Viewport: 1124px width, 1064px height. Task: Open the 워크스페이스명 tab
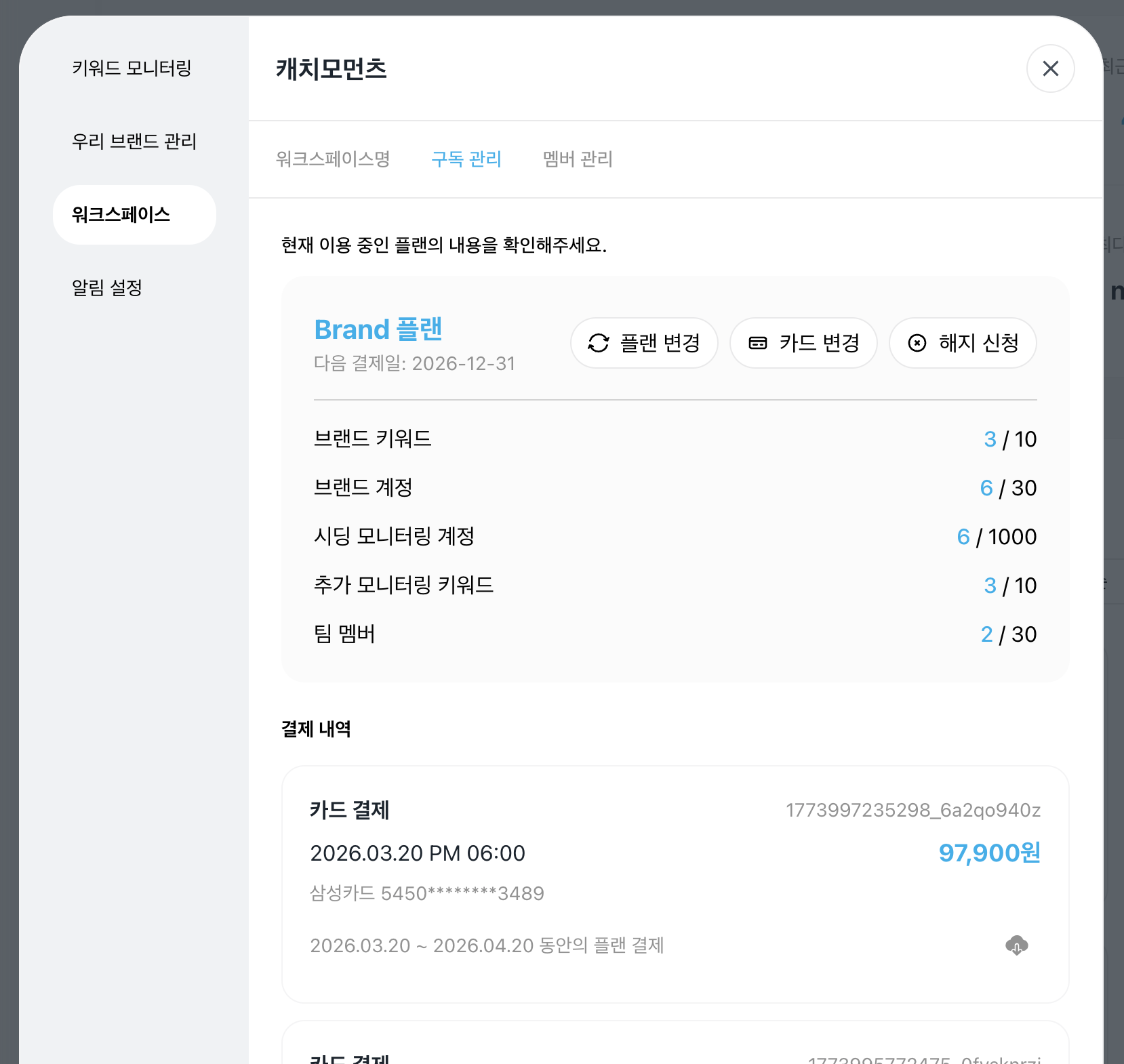[333, 159]
